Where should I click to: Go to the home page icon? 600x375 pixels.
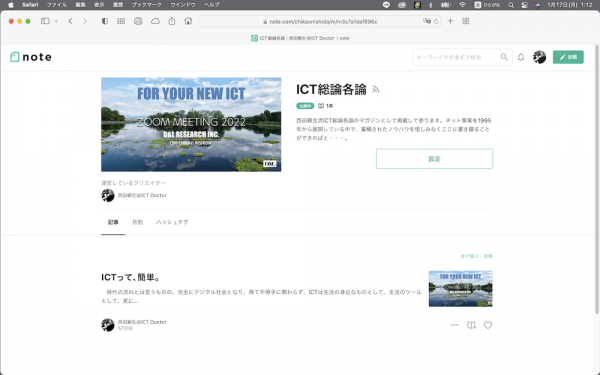(x=188, y=21)
